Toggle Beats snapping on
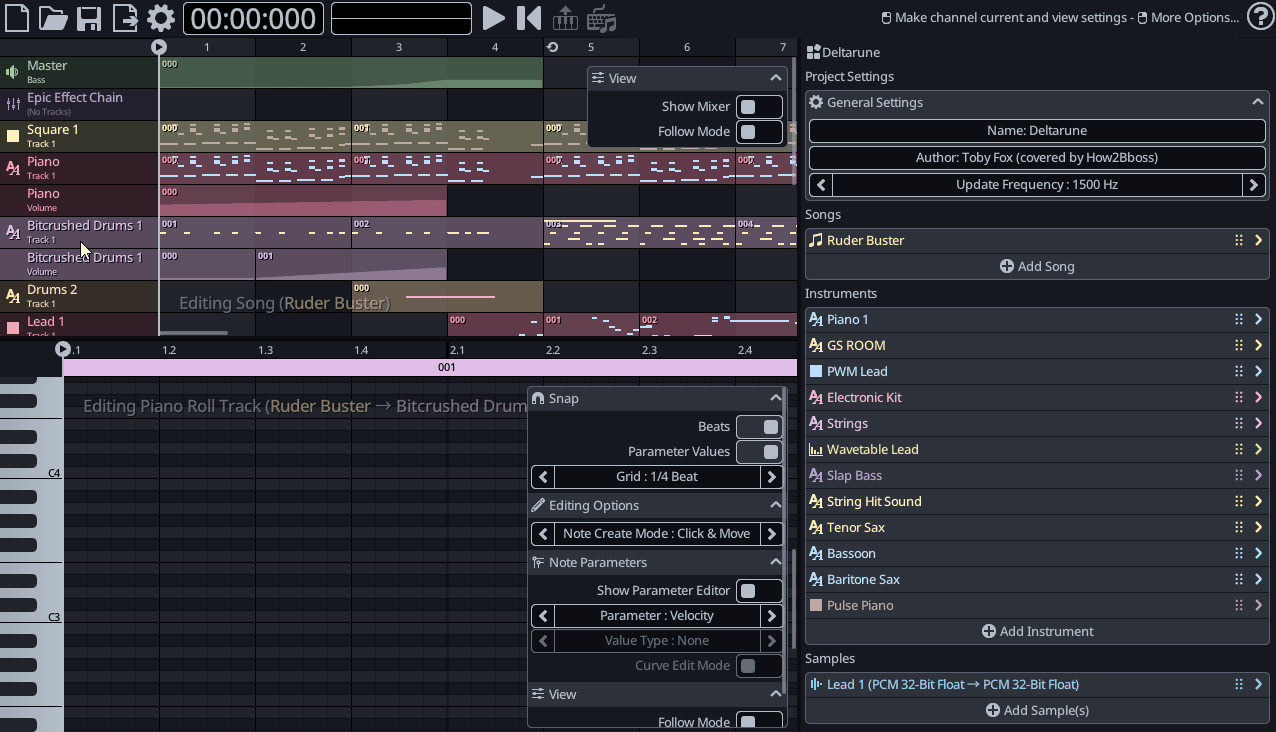The height and width of the screenshot is (732, 1276). click(759, 427)
